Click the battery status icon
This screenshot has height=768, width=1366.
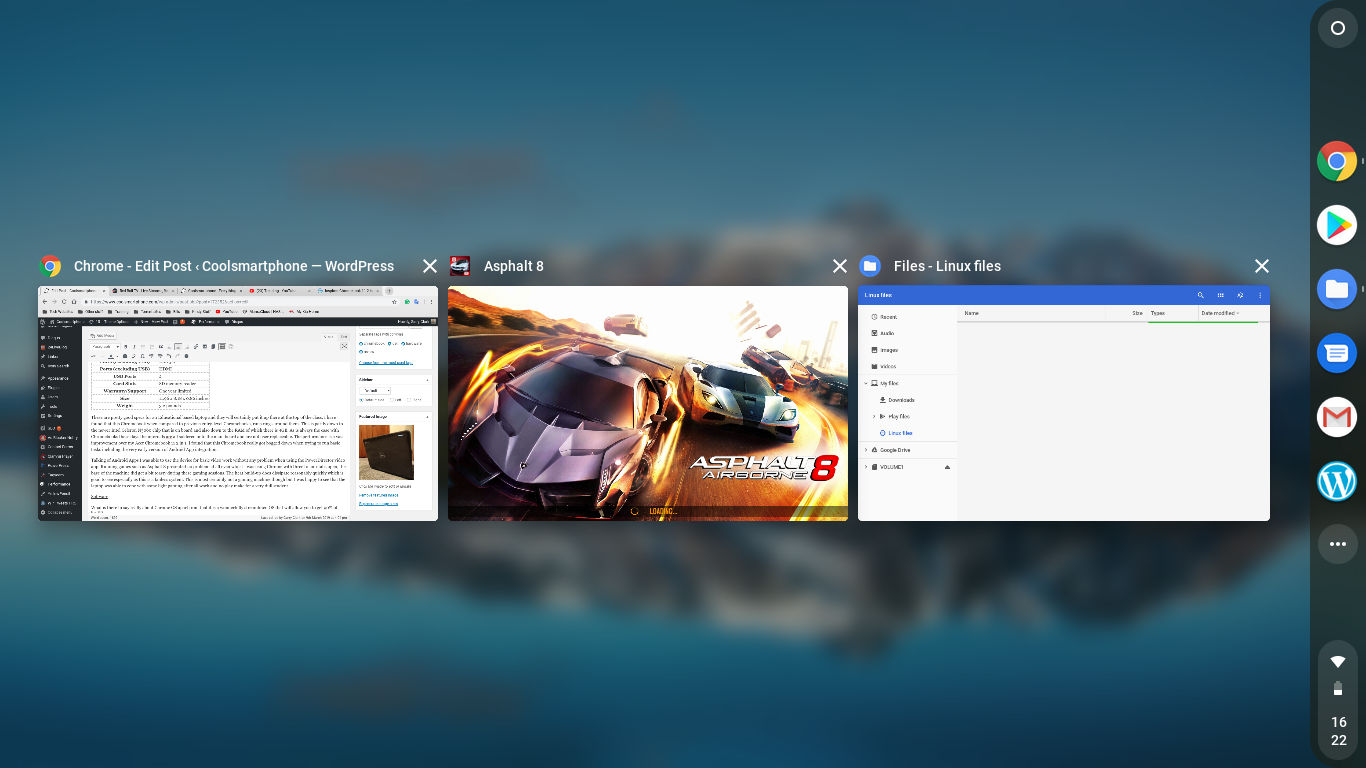1338,688
